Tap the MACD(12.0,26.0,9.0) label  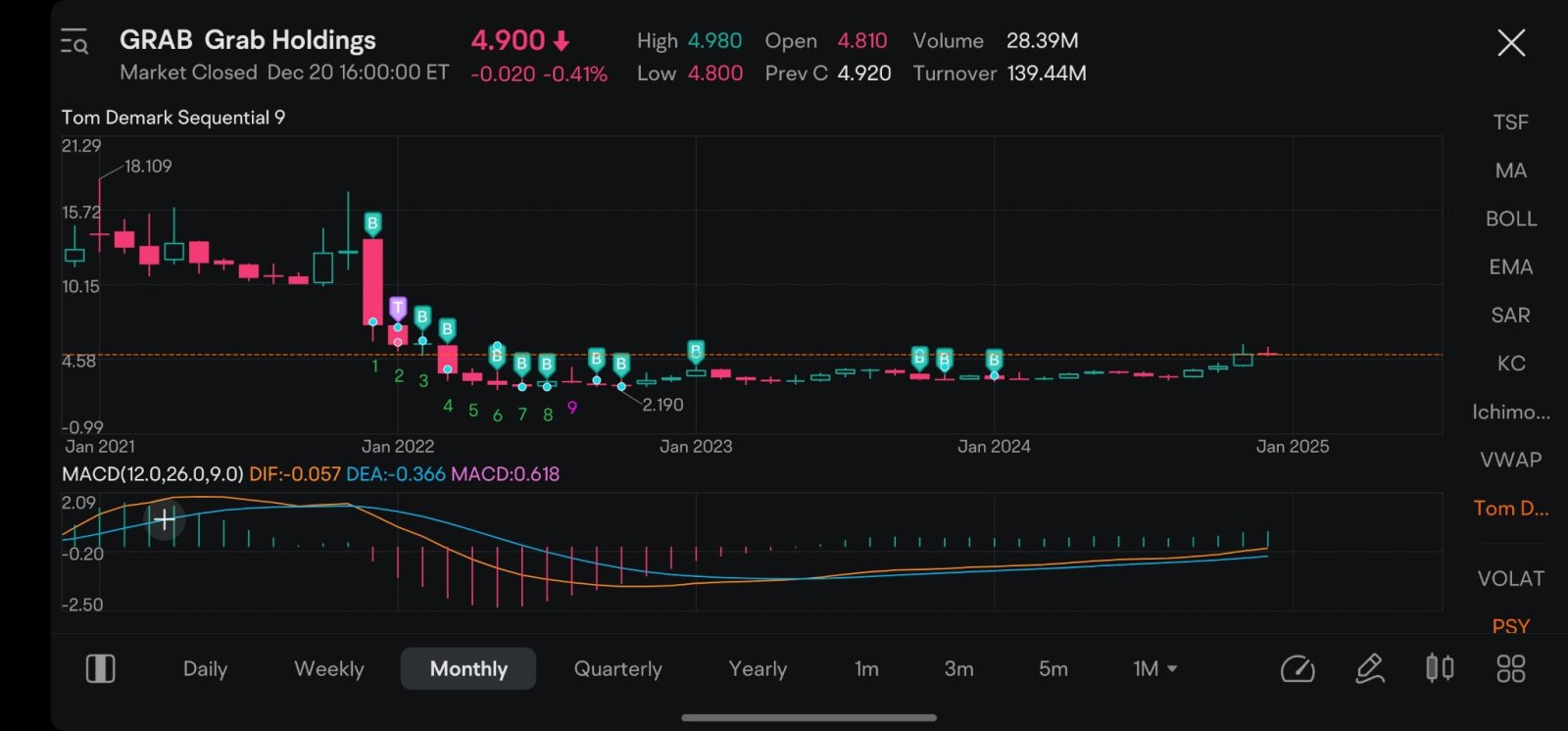(152, 474)
